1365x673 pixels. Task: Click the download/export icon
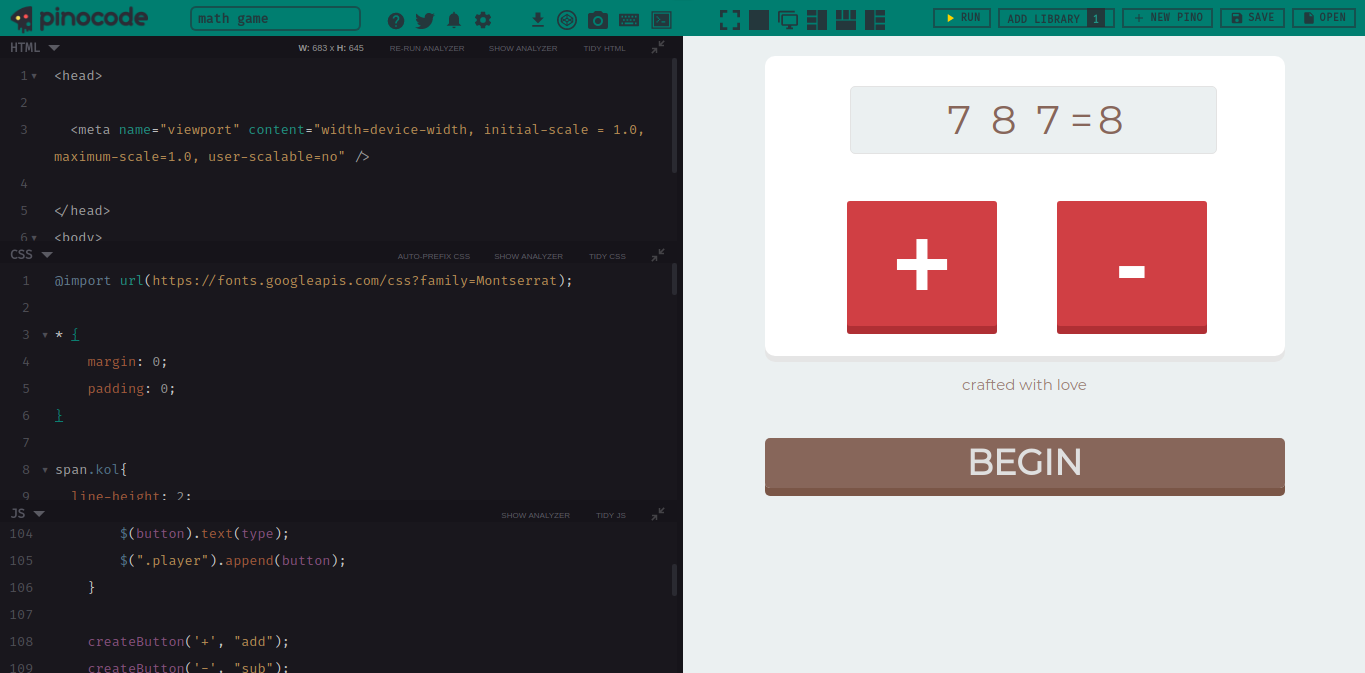click(x=538, y=19)
